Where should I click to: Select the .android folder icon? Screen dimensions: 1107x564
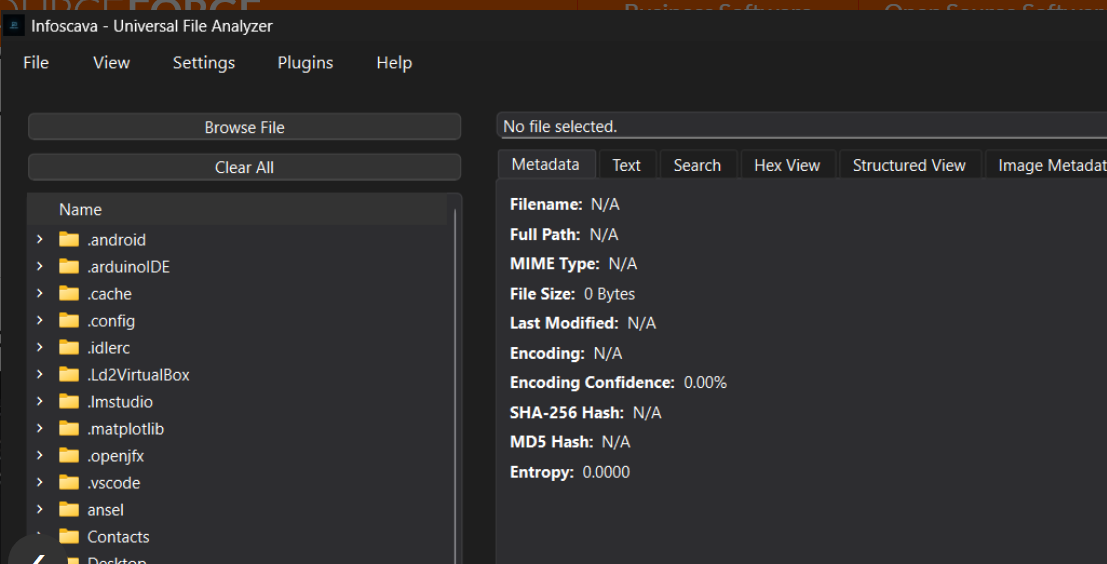[x=69, y=240]
